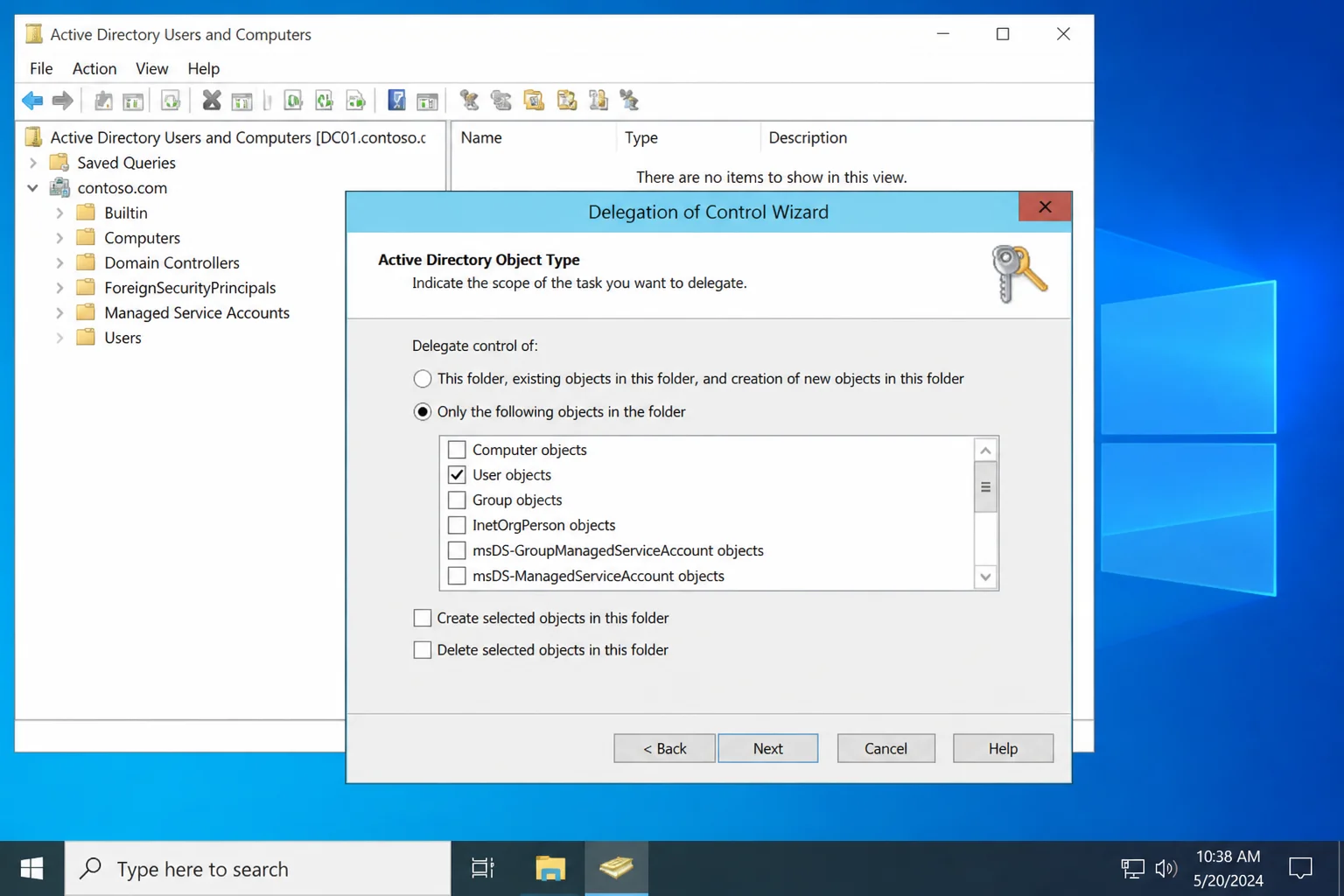1344x896 pixels.
Task: Open the Help menu
Action: tap(203, 68)
